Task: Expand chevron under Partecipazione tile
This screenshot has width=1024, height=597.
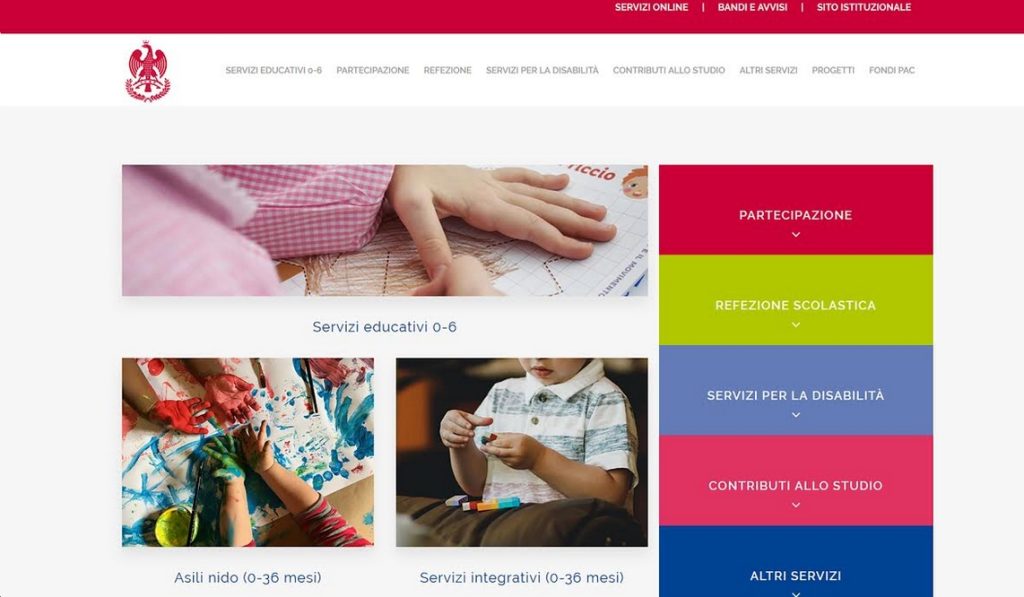Action: tap(795, 234)
